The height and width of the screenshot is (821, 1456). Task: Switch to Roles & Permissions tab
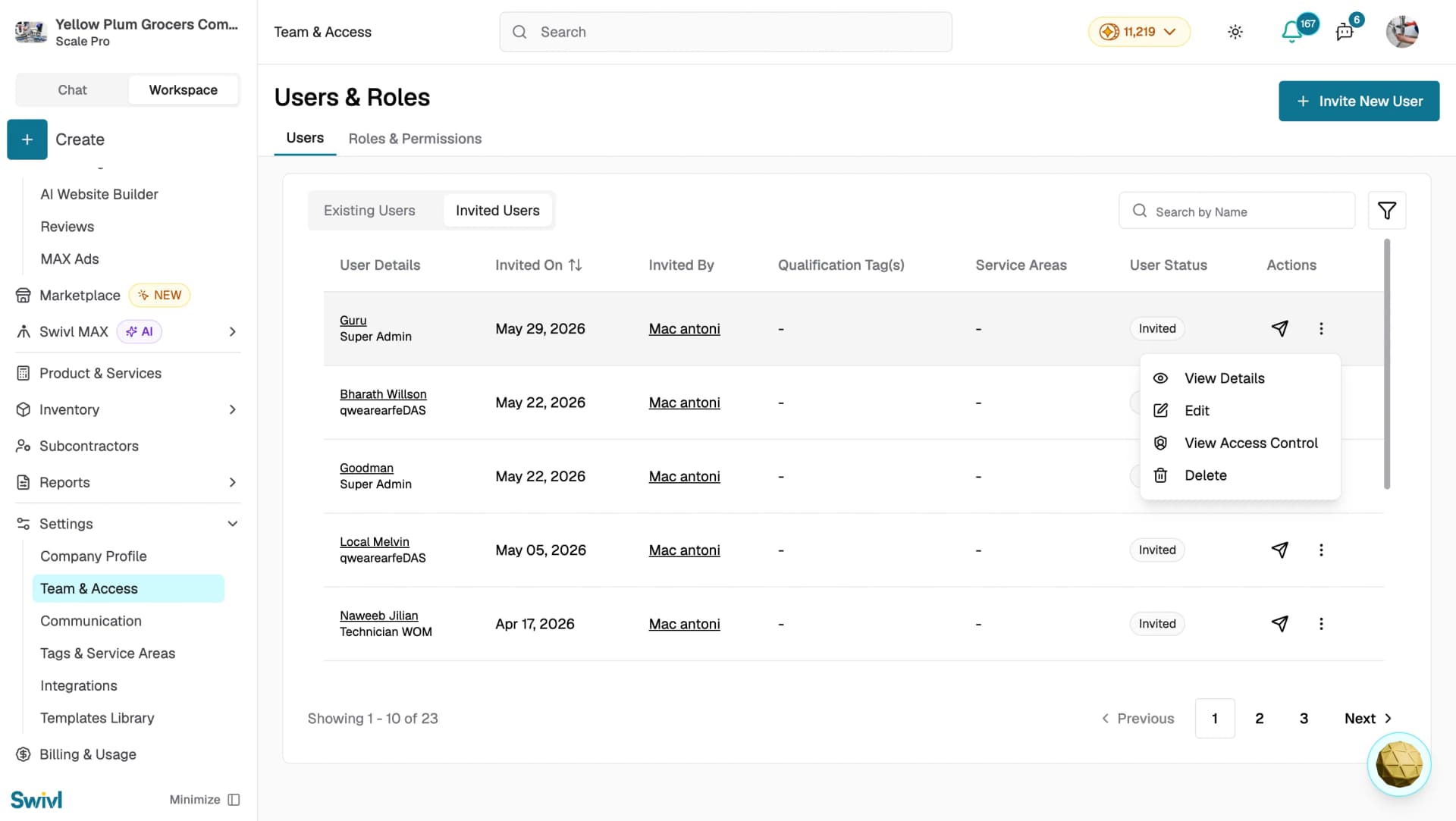point(415,139)
